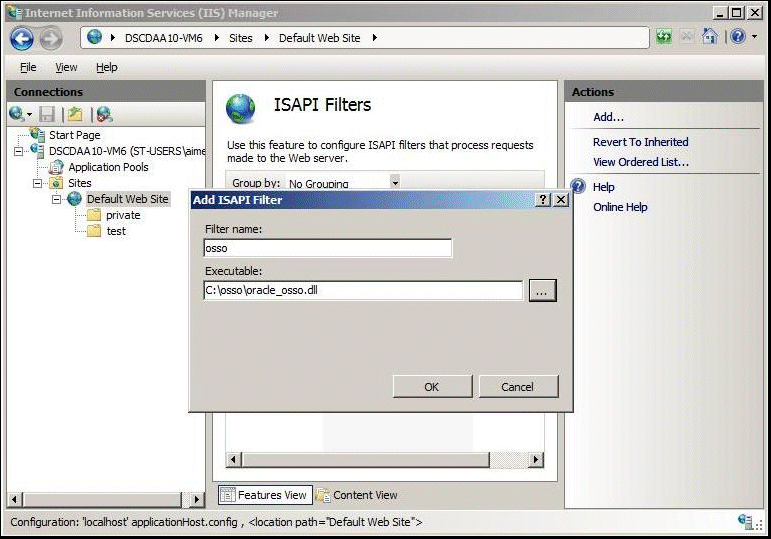Click the large ISAPI Filters globe icon

pos(240,108)
